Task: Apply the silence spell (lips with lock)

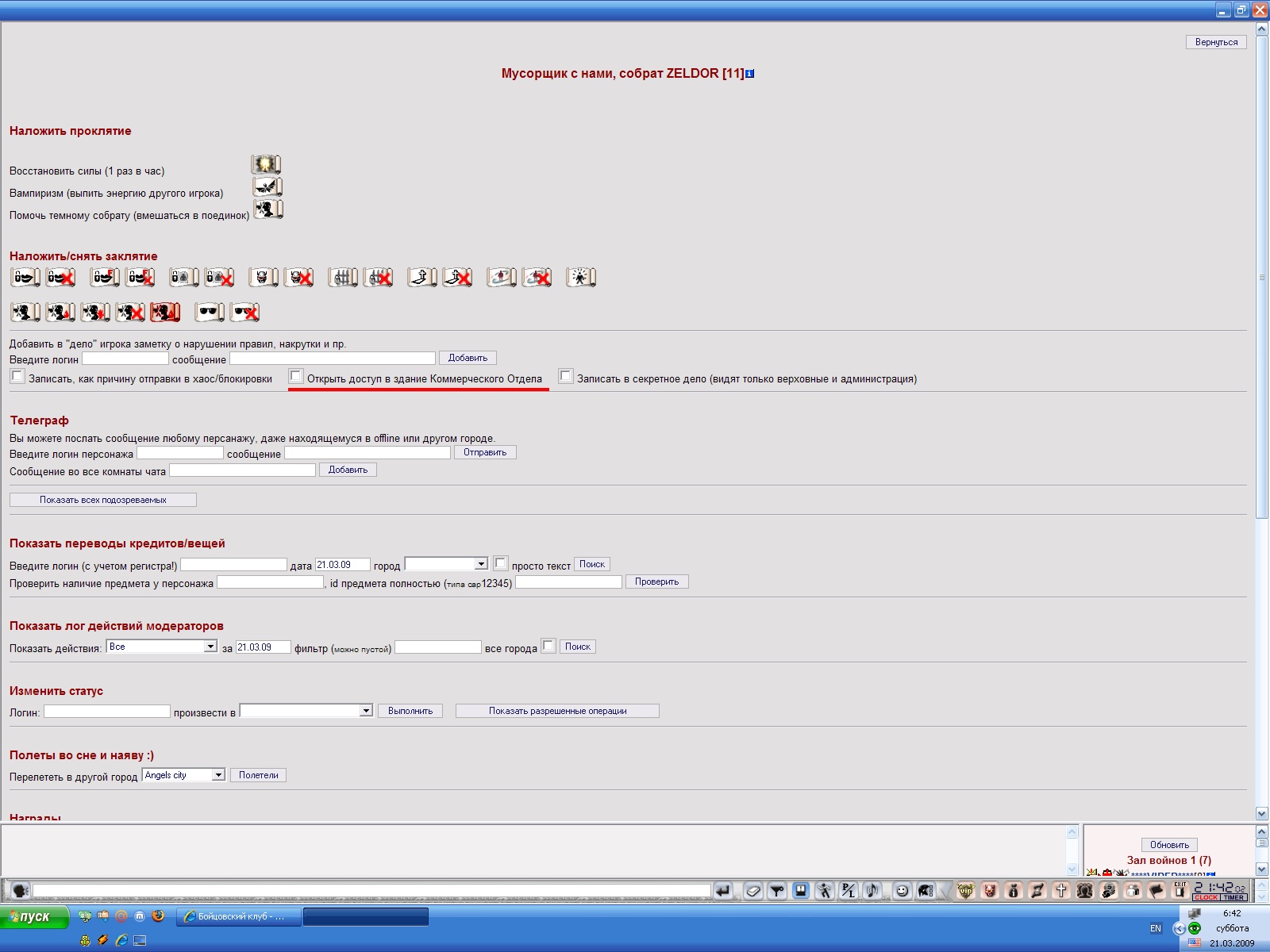Action: (x=25, y=278)
